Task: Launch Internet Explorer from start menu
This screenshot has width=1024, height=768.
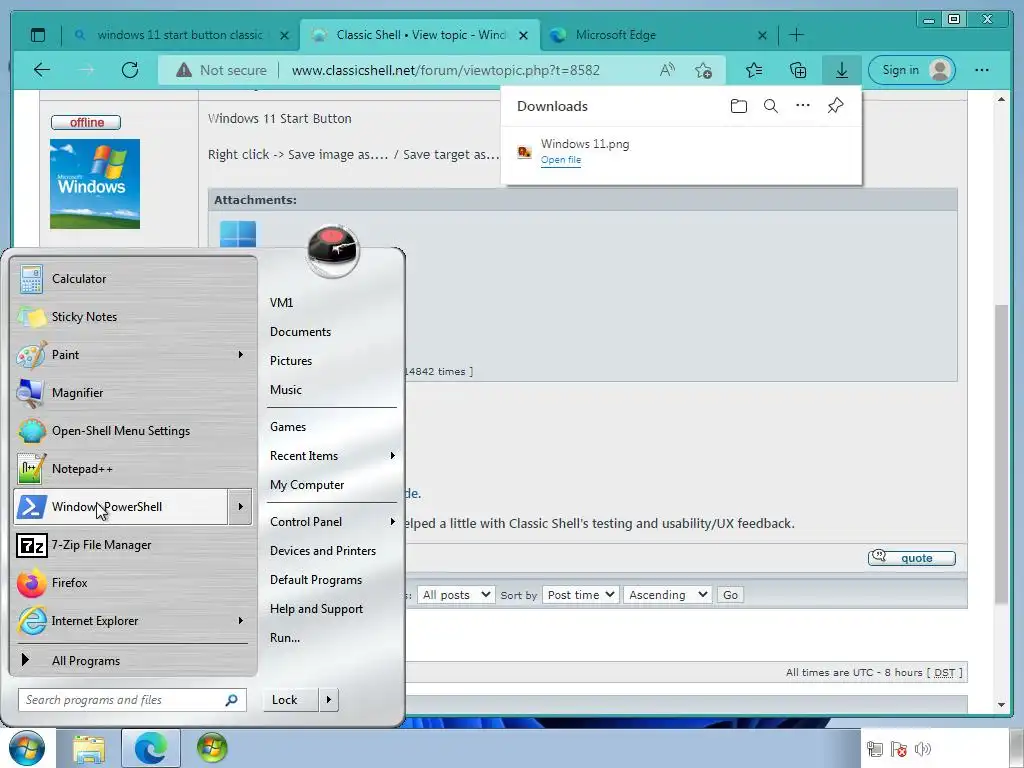Action: [121, 621]
